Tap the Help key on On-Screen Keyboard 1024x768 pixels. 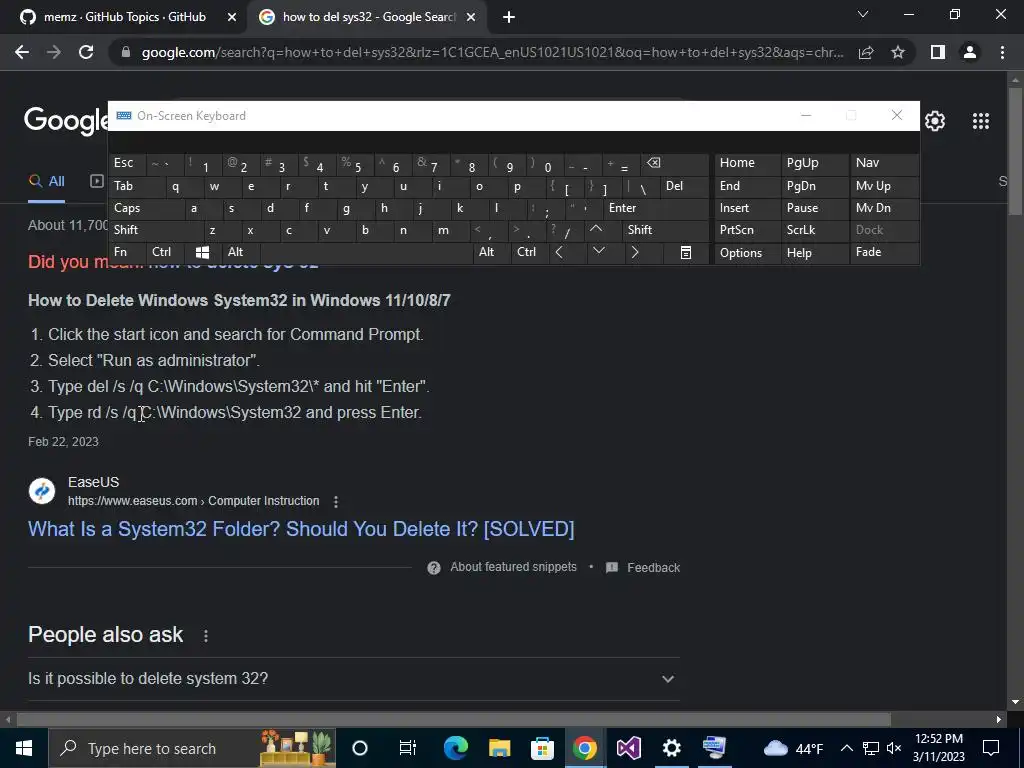[814, 252]
